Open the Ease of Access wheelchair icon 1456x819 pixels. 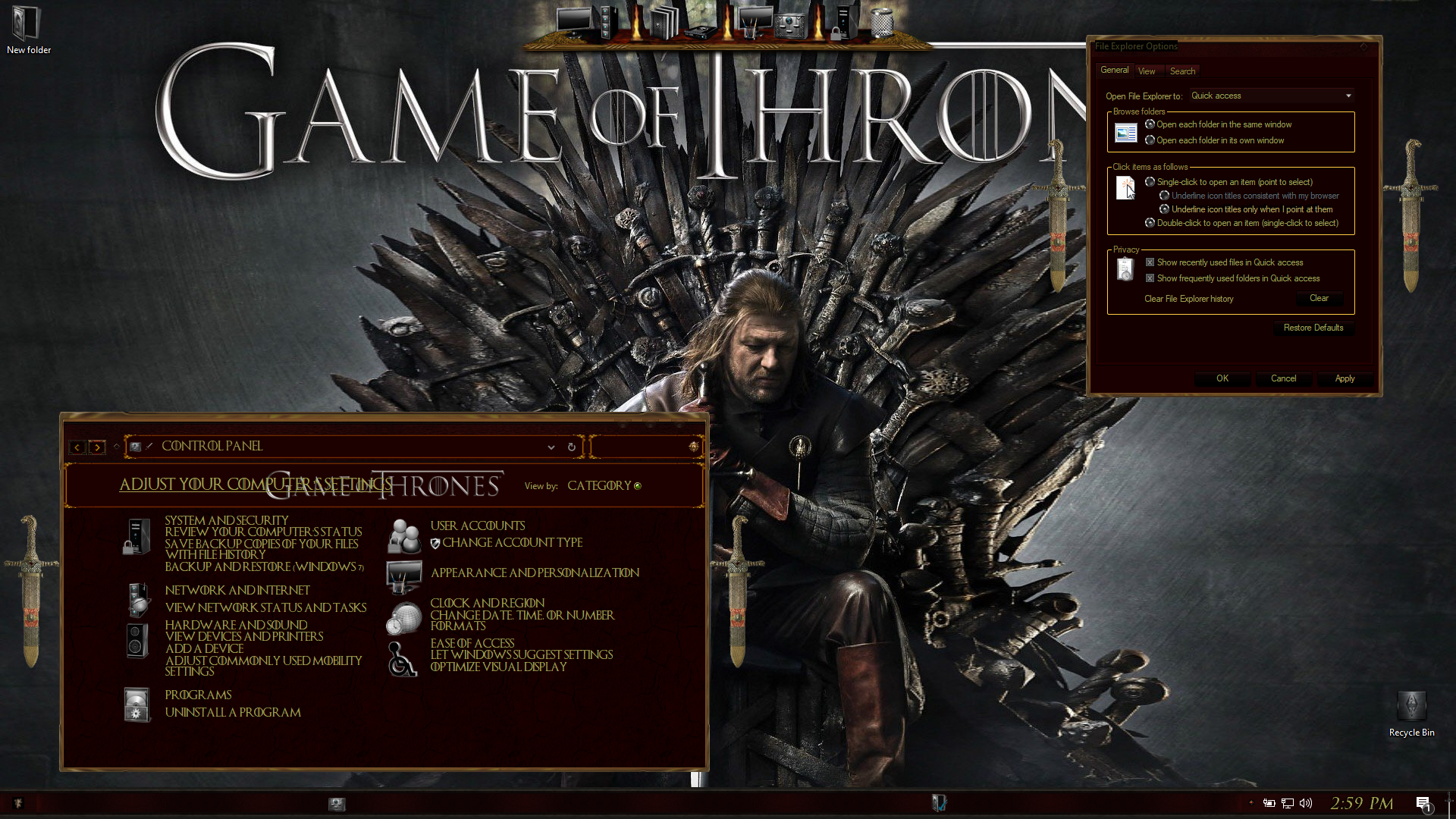402,659
